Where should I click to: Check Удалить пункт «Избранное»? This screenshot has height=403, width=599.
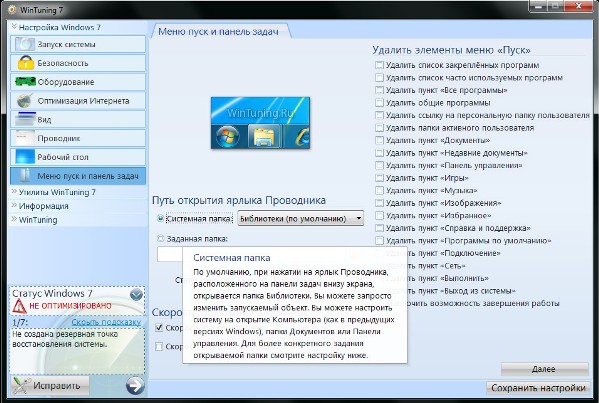(x=379, y=215)
